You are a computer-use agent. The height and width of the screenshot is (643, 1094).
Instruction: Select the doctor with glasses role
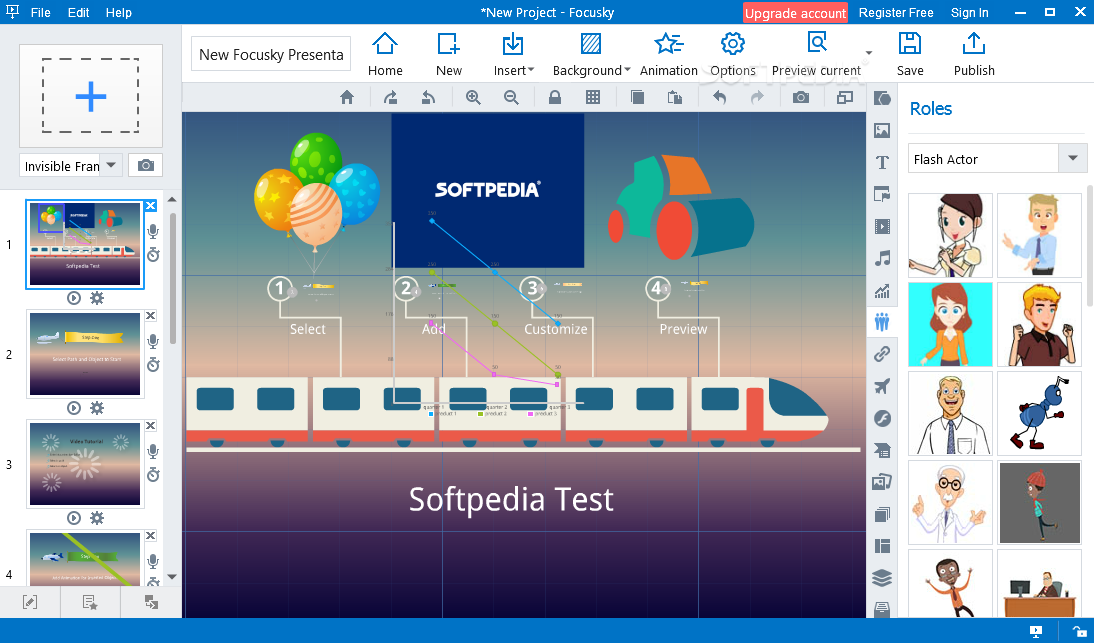point(950,502)
